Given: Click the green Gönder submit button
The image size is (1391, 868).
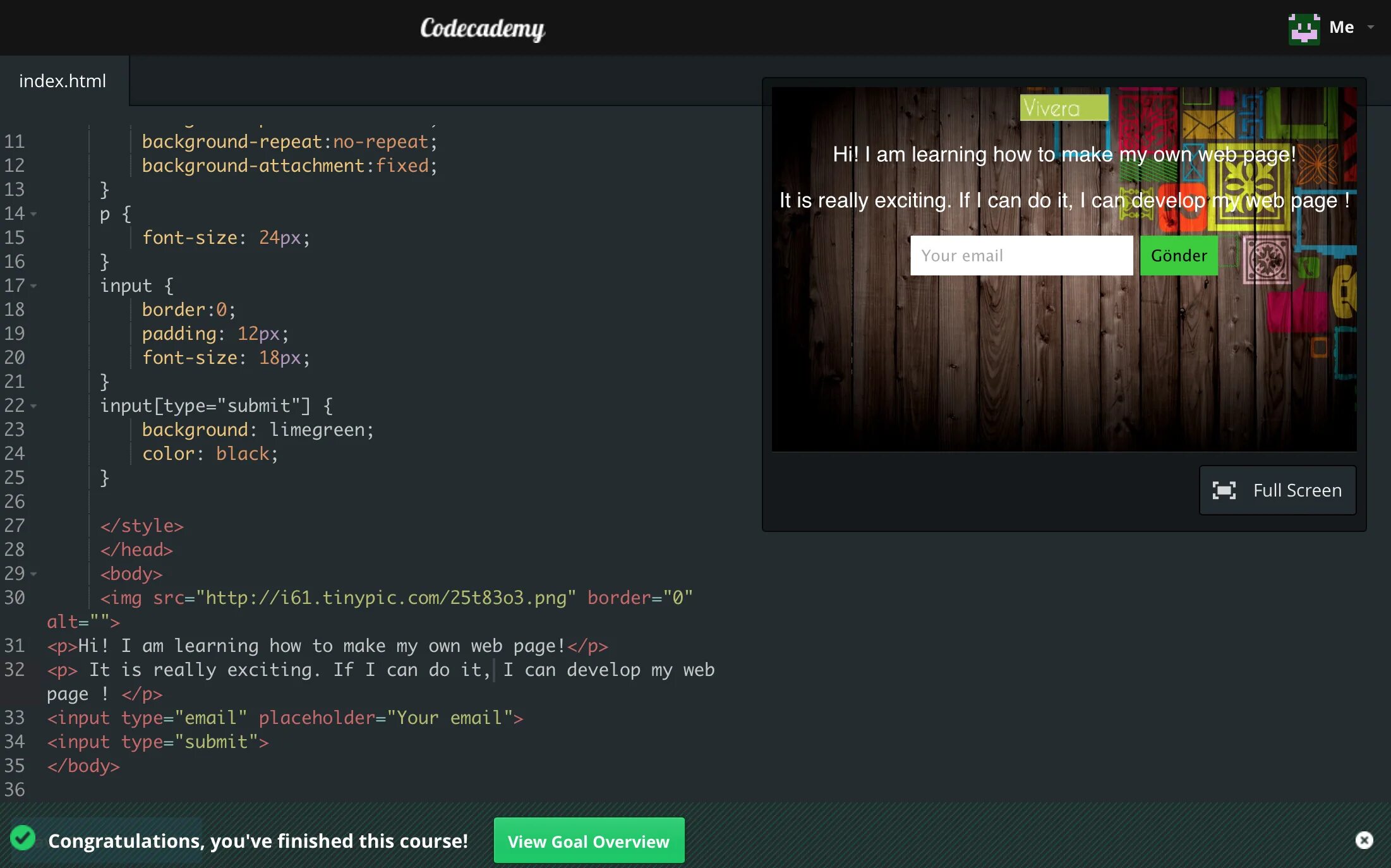Looking at the screenshot, I should [1179, 256].
